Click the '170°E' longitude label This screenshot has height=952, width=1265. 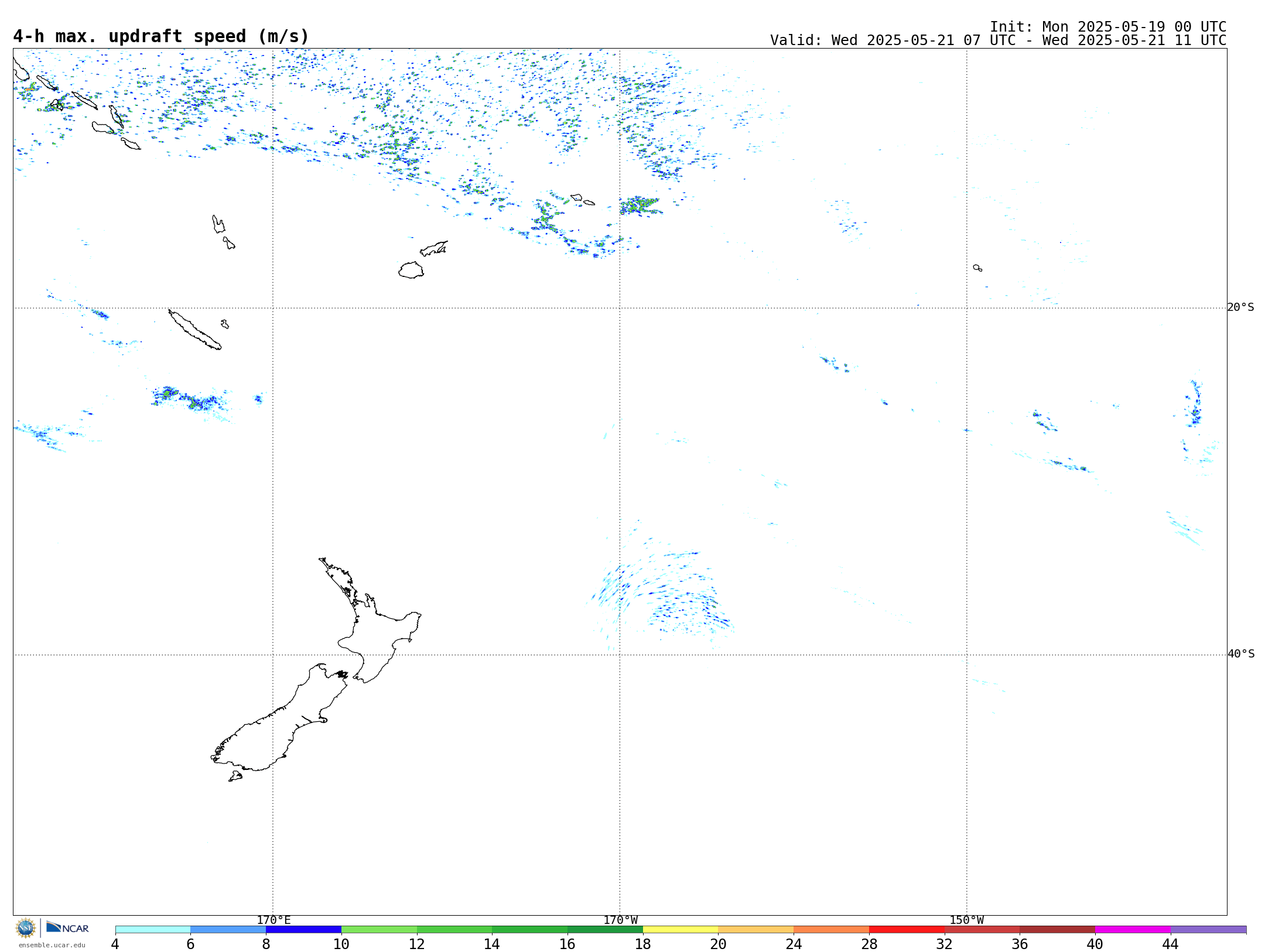click(273, 920)
